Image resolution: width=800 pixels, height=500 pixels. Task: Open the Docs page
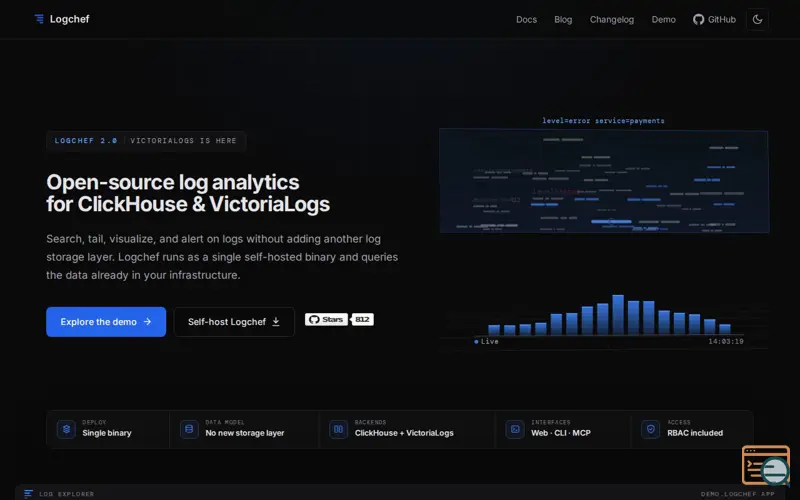(526, 19)
